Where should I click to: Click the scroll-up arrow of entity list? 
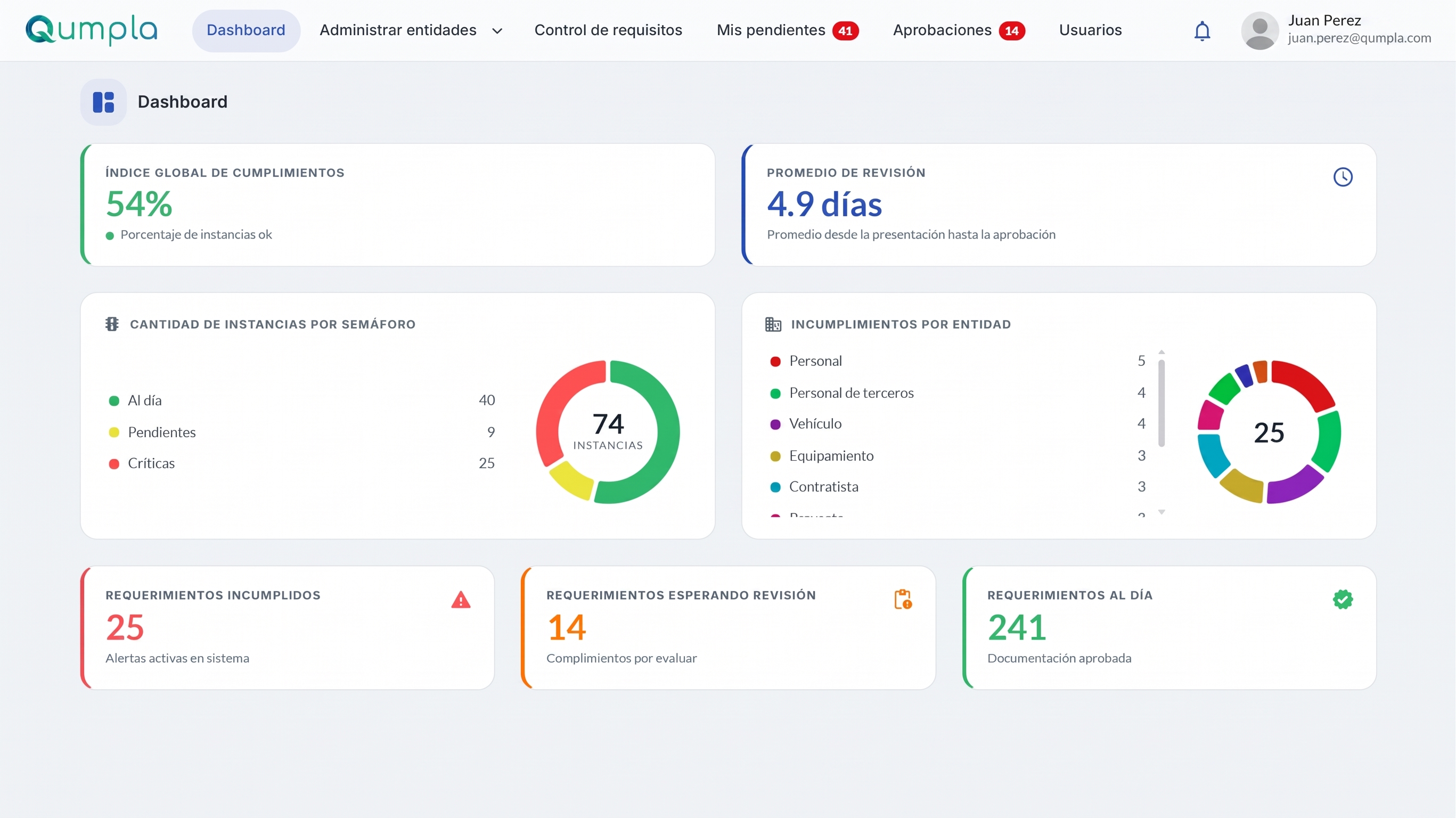click(x=1161, y=351)
